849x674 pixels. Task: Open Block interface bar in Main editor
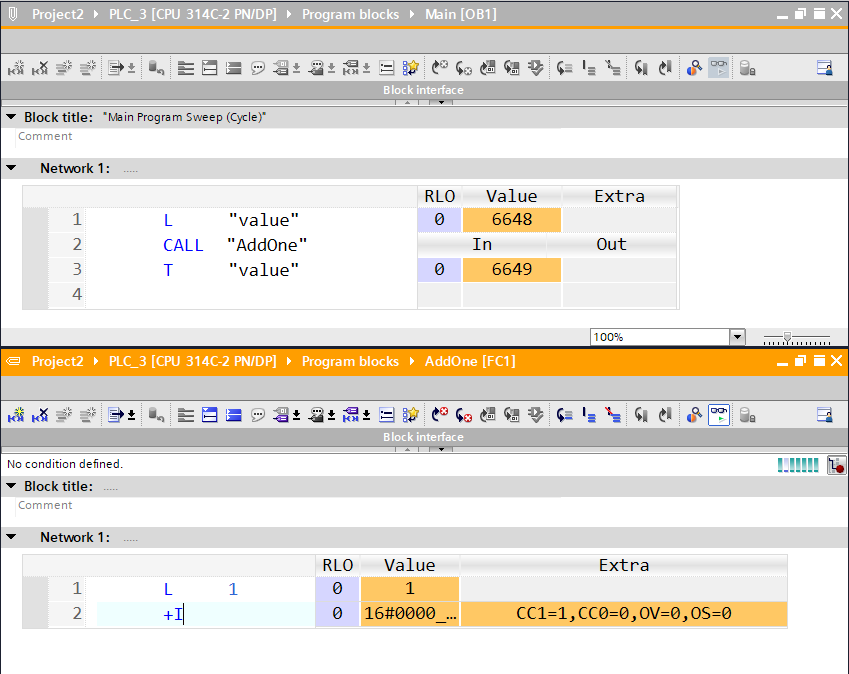pyautogui.click(x=424, y=90)
